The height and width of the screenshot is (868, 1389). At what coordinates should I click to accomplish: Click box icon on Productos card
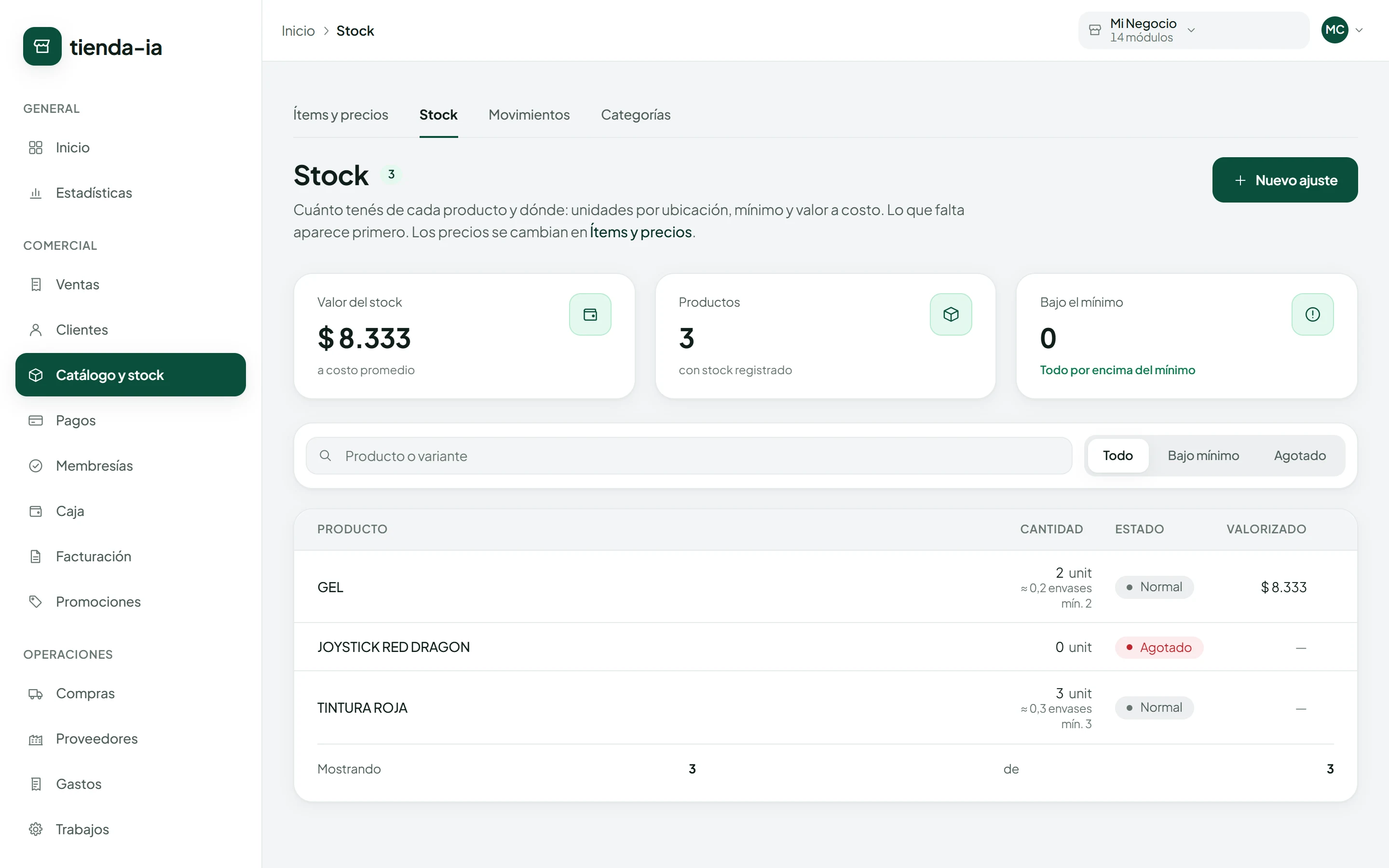point(951,314)
